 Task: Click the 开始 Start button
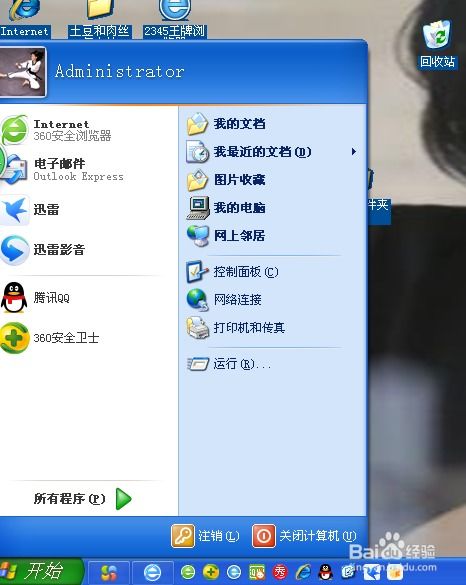tap(41, 572)
